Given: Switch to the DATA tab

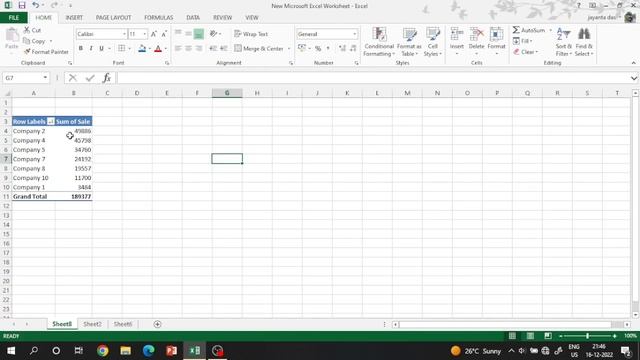Looking at the screenshot, I should [x=193, y=18].
